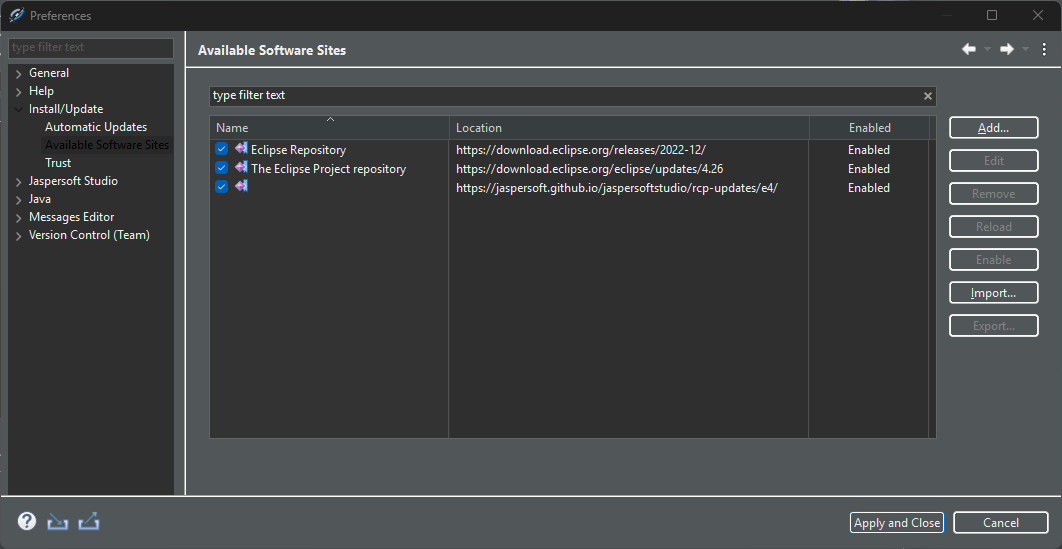Maximize the Preferences window
The height and width of the screenshot is (549, 1062).
[992, 15]
